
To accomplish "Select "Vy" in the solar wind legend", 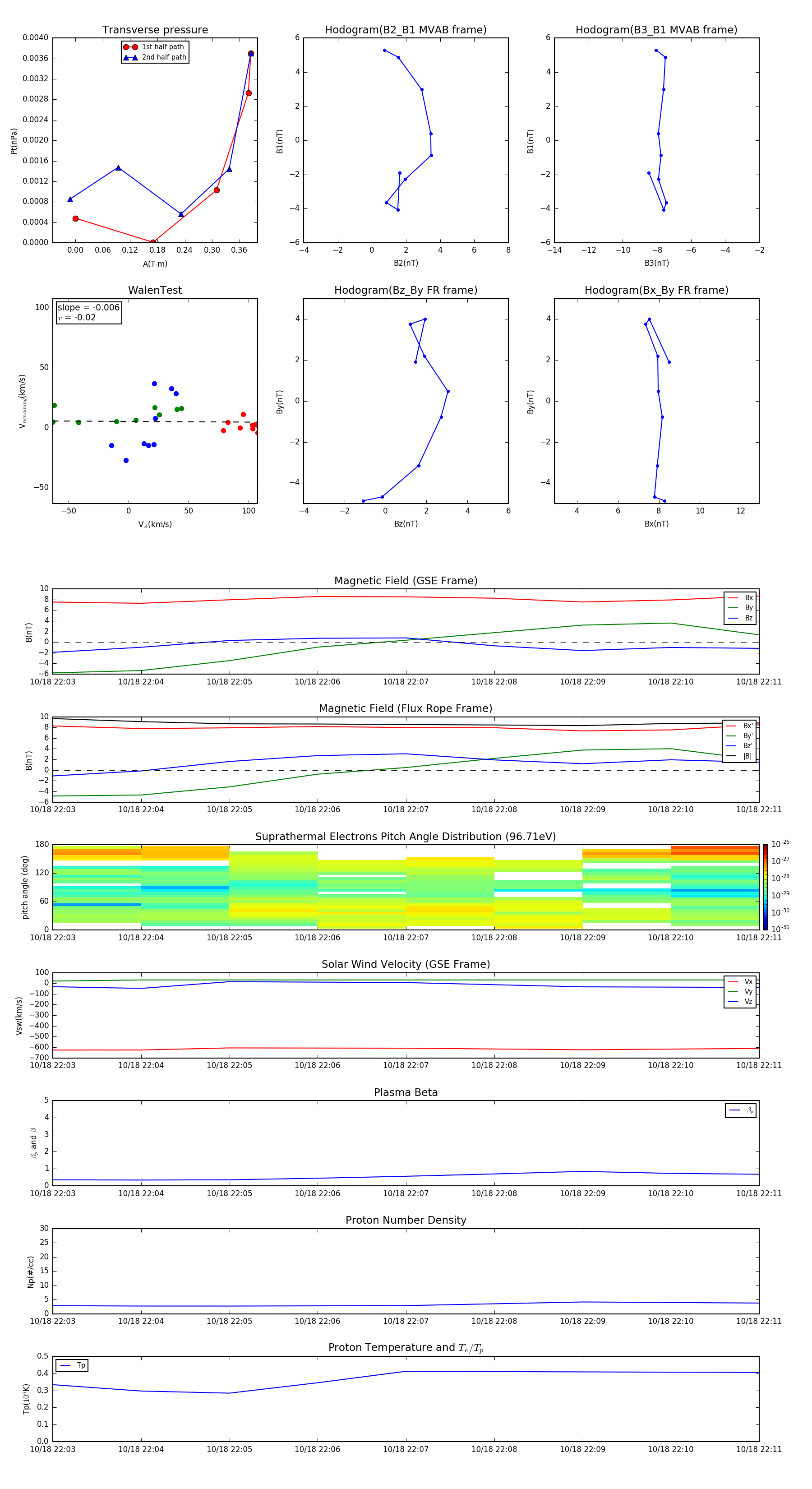I will pos(740,992).
